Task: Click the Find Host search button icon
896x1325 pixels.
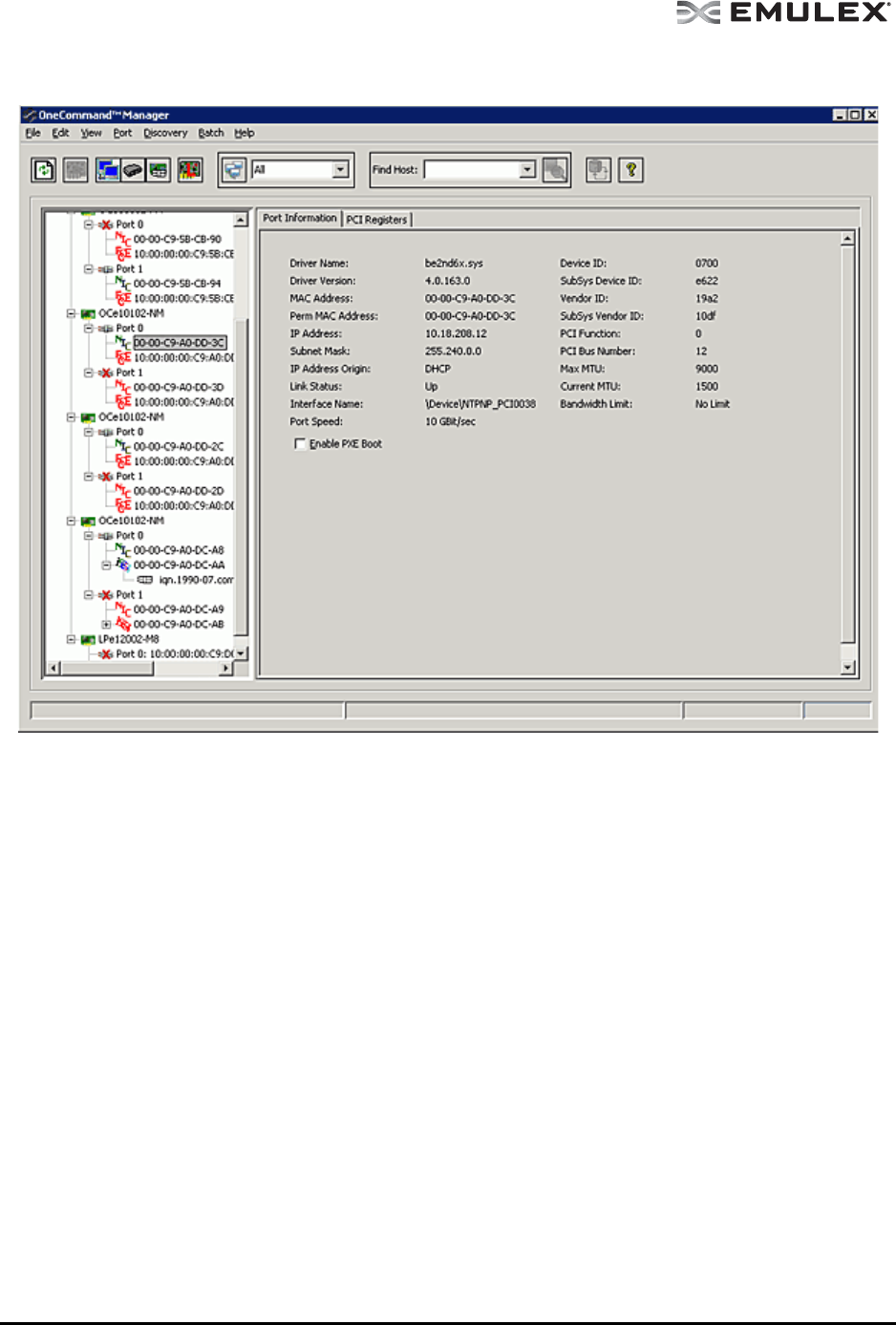Action: click(555, 170)
